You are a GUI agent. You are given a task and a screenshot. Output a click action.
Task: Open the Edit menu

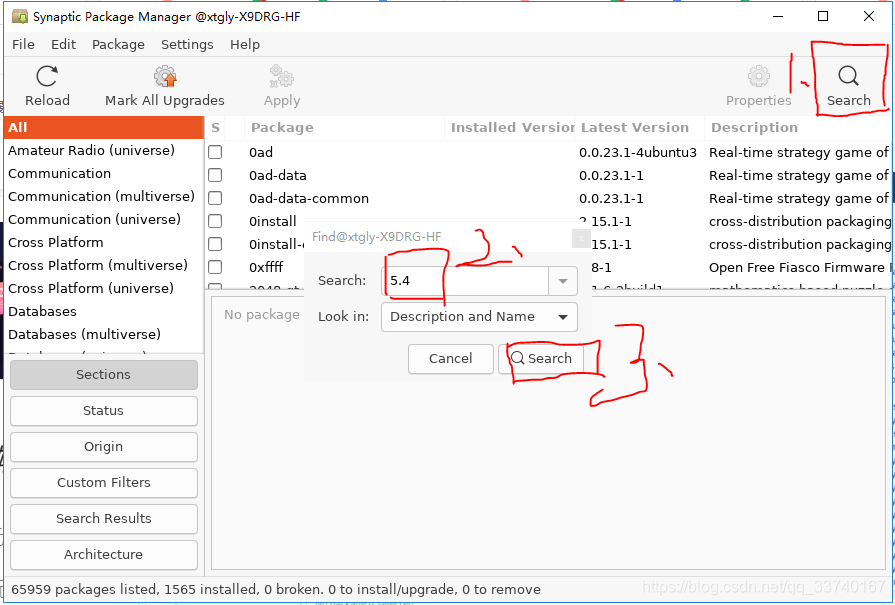(x=63, y=45)
